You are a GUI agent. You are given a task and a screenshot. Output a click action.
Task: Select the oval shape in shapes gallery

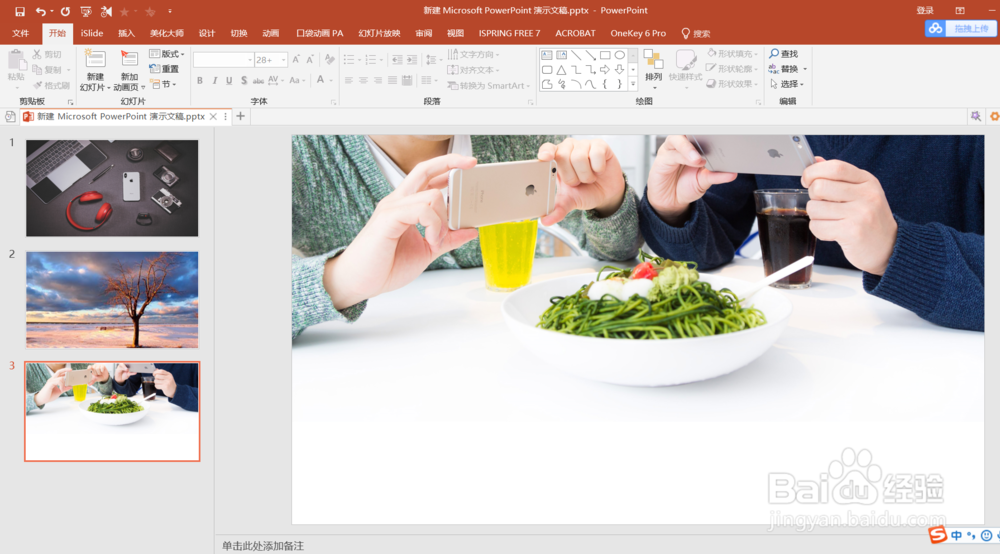[x=619, y=55]
